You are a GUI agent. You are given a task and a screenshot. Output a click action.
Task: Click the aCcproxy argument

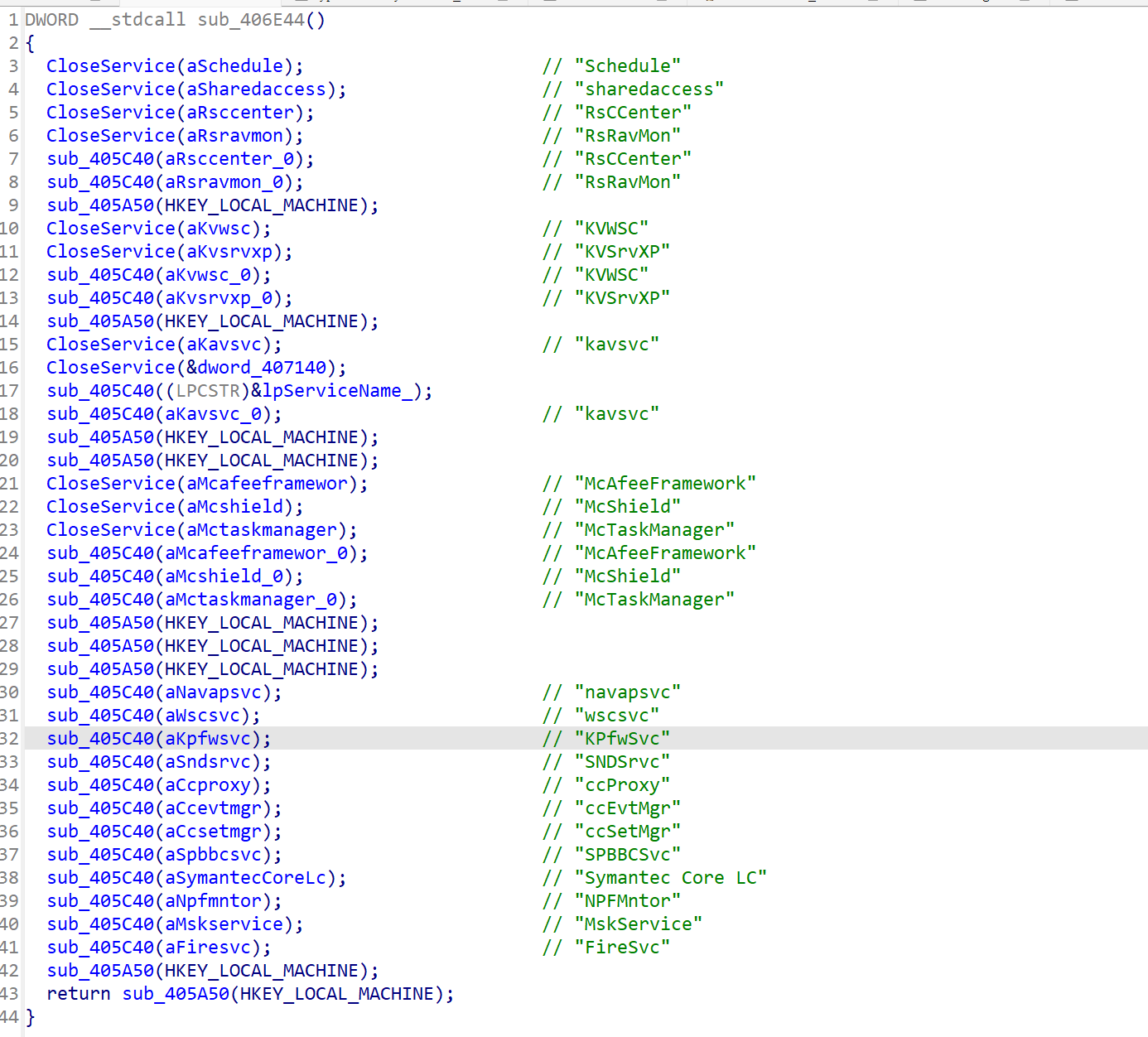tap(208, 784)
